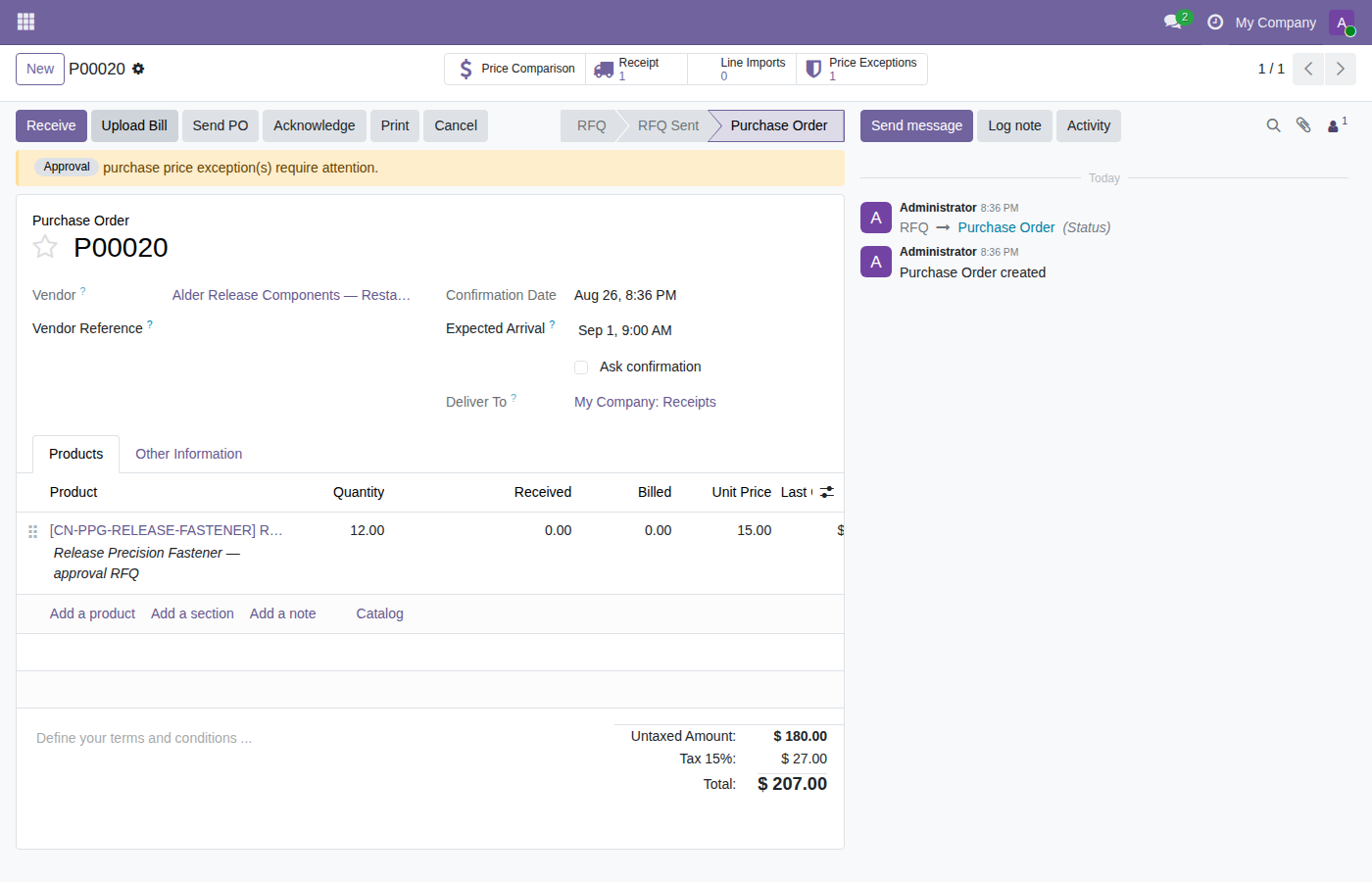Go to the previous record arrow
Viewport: 1372px width, 882px height.
point(1308,70)
